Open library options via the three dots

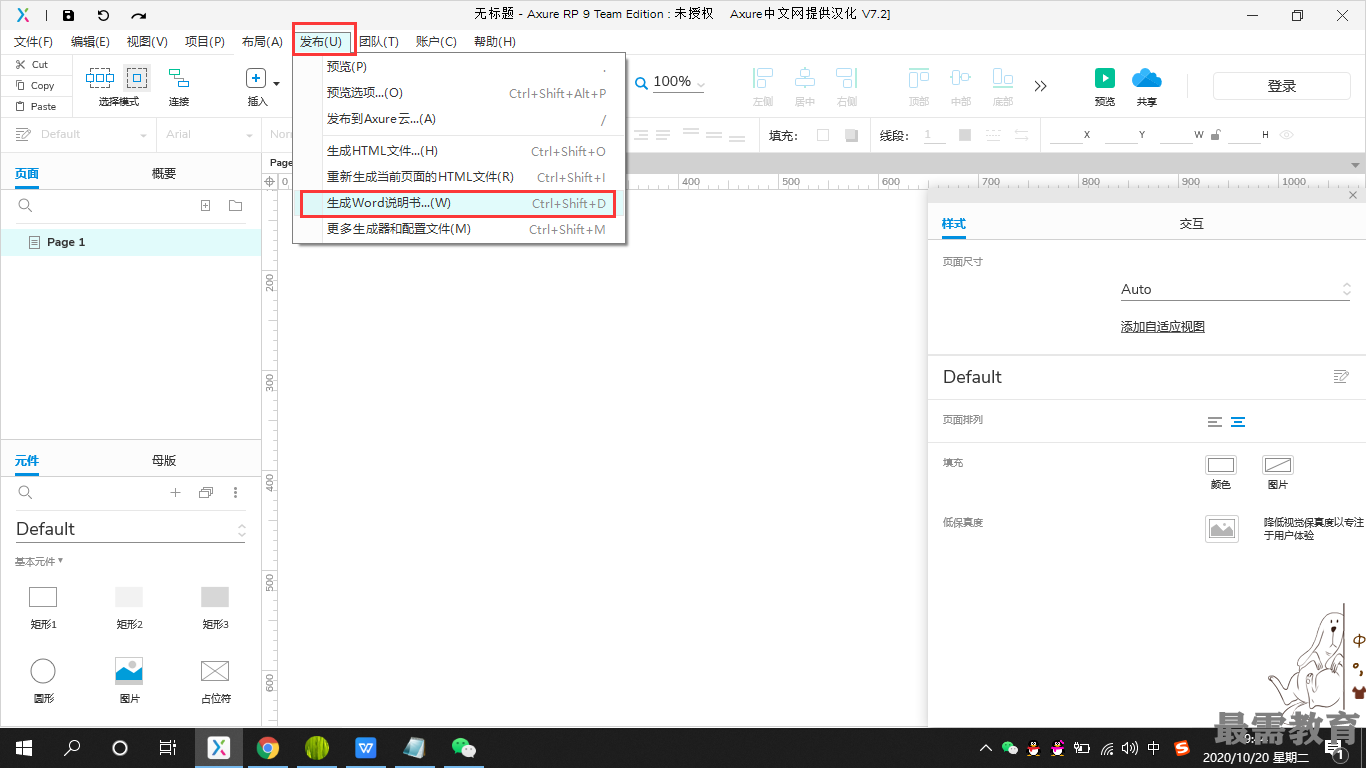coord(236,492)
